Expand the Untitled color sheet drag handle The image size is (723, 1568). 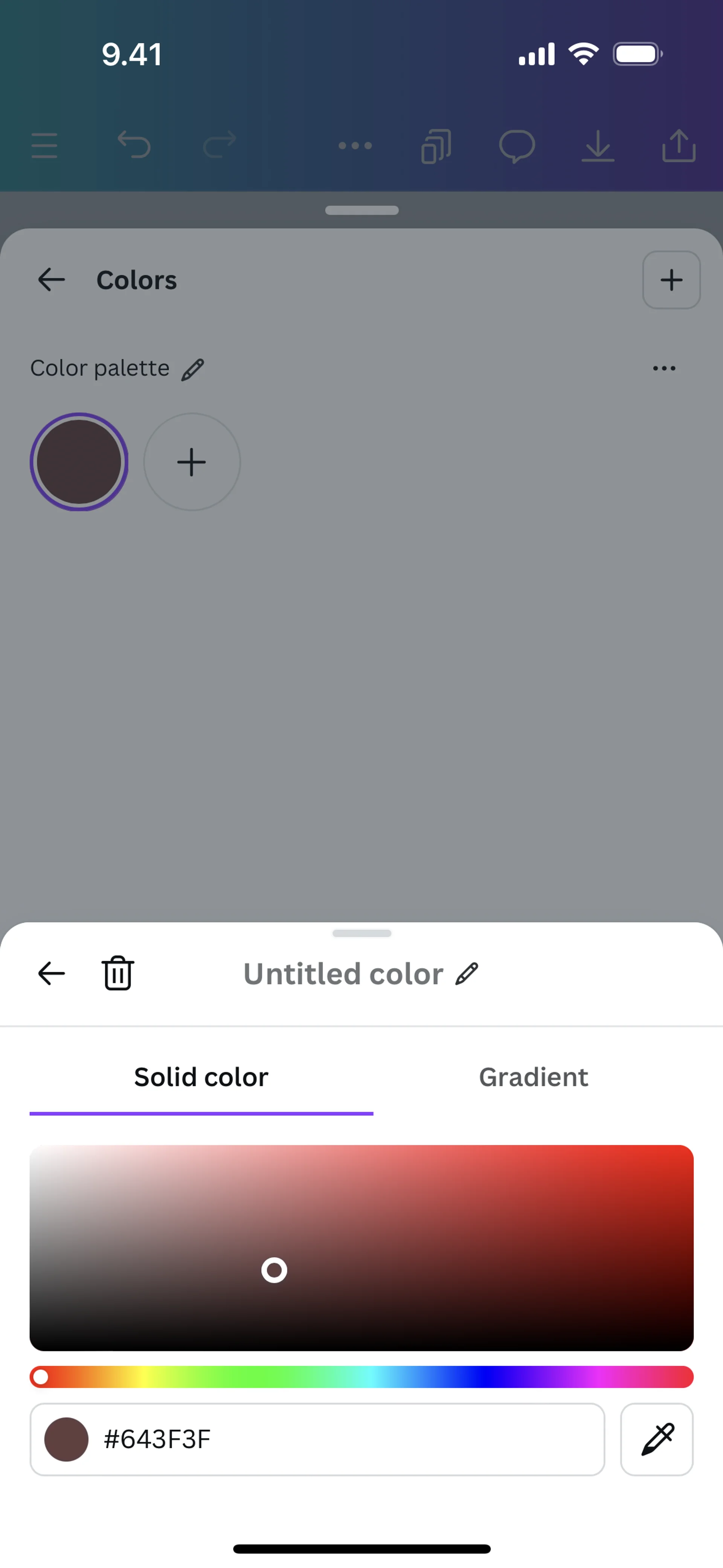pos(361,933)
